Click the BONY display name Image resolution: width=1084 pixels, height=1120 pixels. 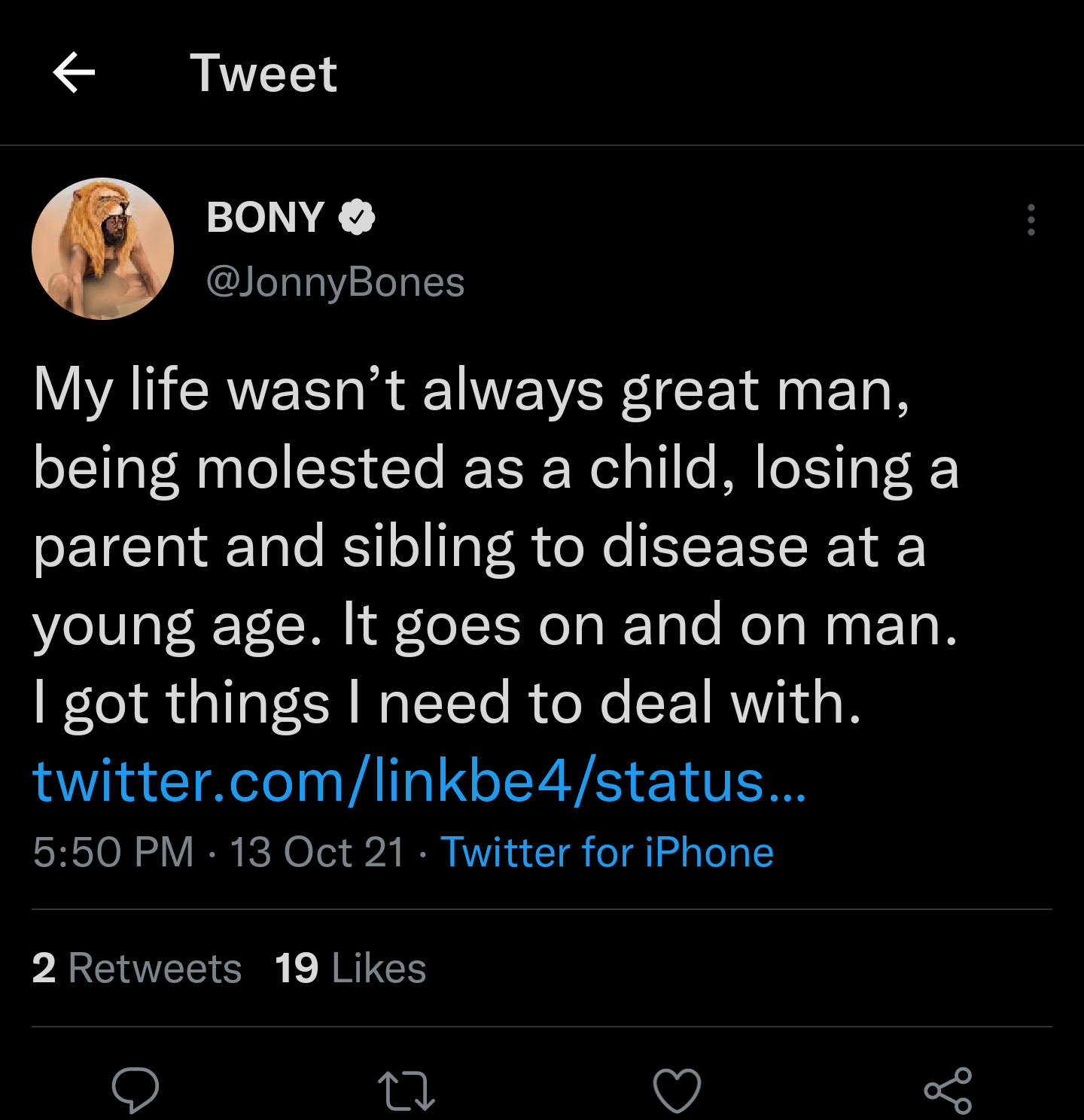pyautogui.click(x=265, y=218)
